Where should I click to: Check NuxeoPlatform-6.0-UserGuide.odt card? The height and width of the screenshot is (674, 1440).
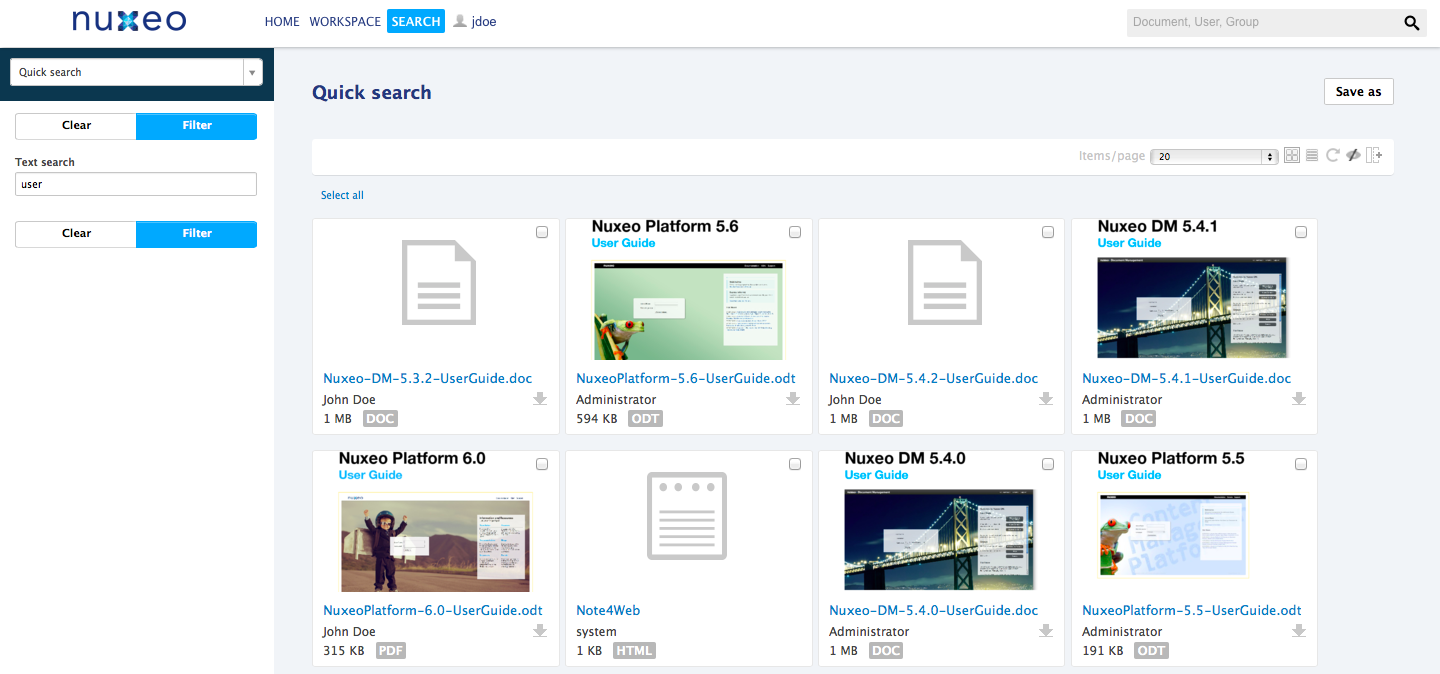pyautogui.click(x=542, y=464)
